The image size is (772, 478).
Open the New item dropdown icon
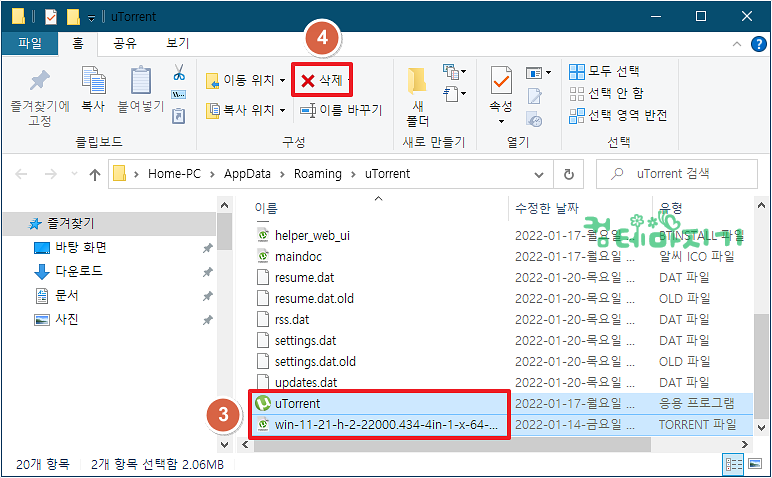click(454, 72)
